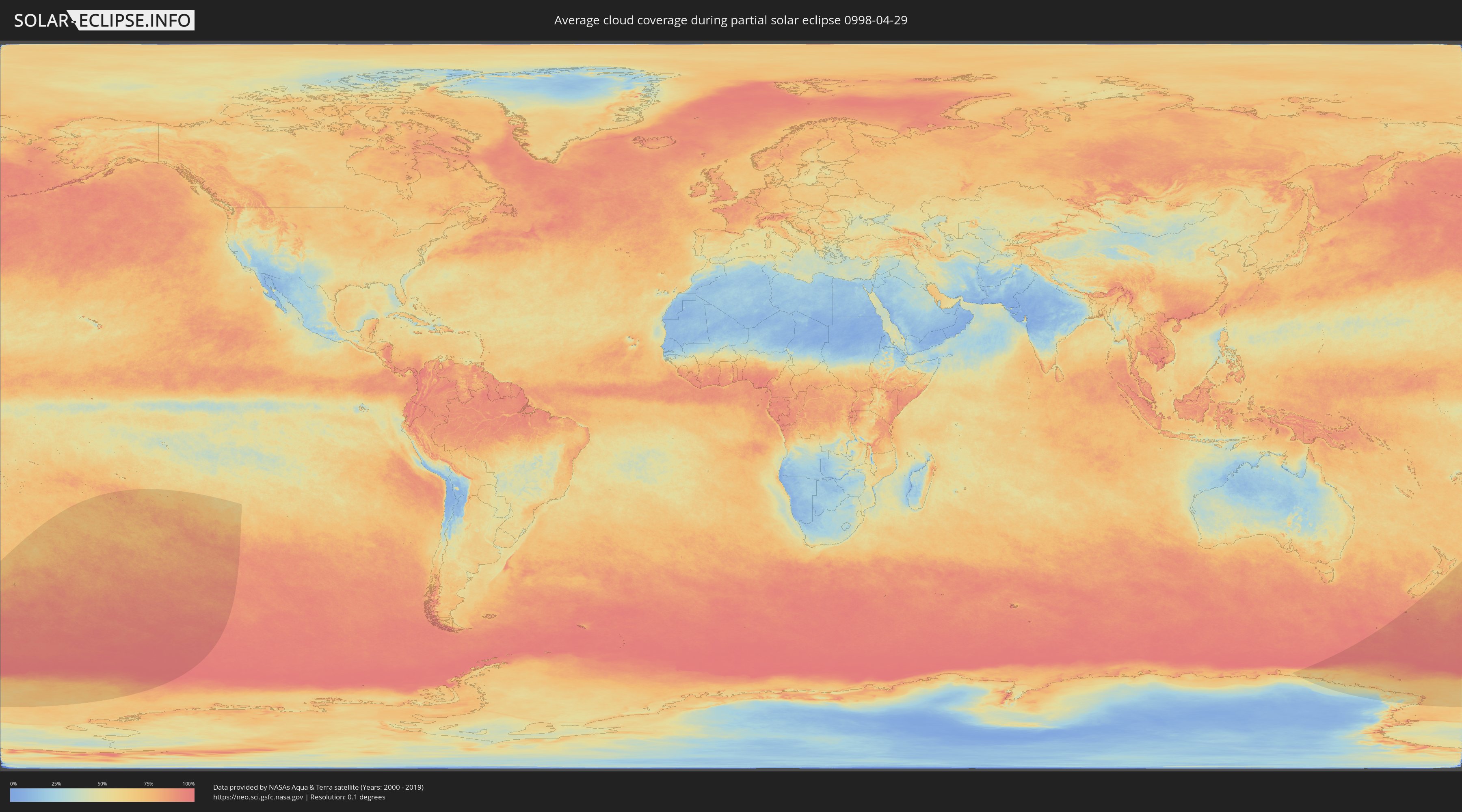Click the cloud coverage color gradient legend bar

click(102, 795)
